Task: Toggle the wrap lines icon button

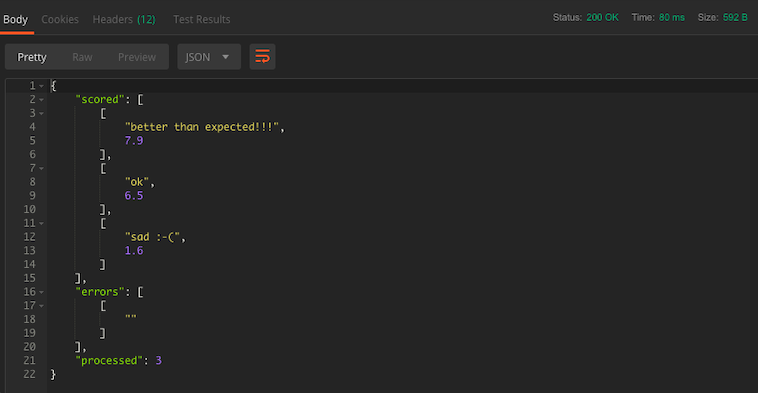Action: (x=262, y=57)
